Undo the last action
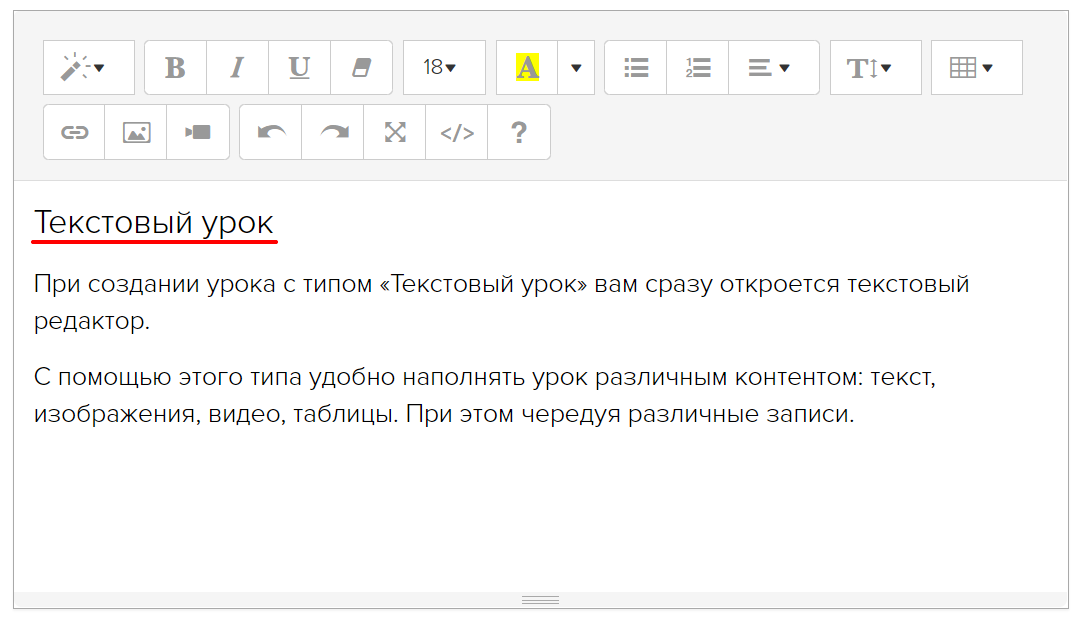Viewport: 1080px width, 620px height. [270, 132]
